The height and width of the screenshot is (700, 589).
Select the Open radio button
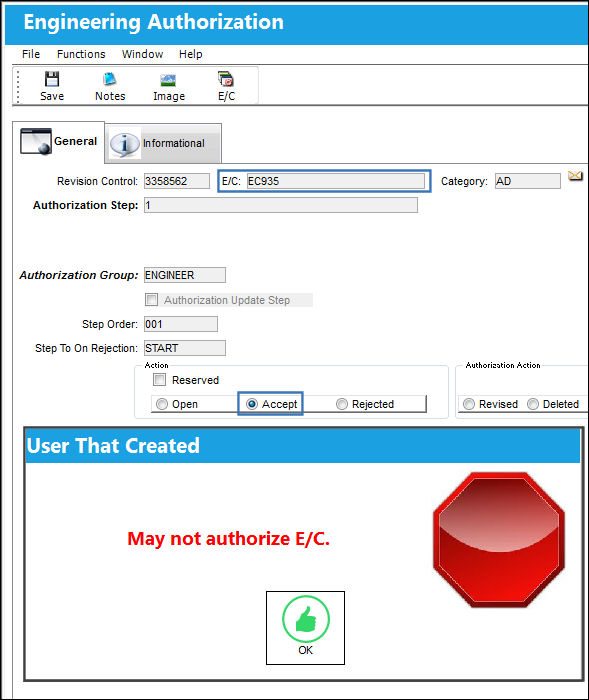[162, 404]
